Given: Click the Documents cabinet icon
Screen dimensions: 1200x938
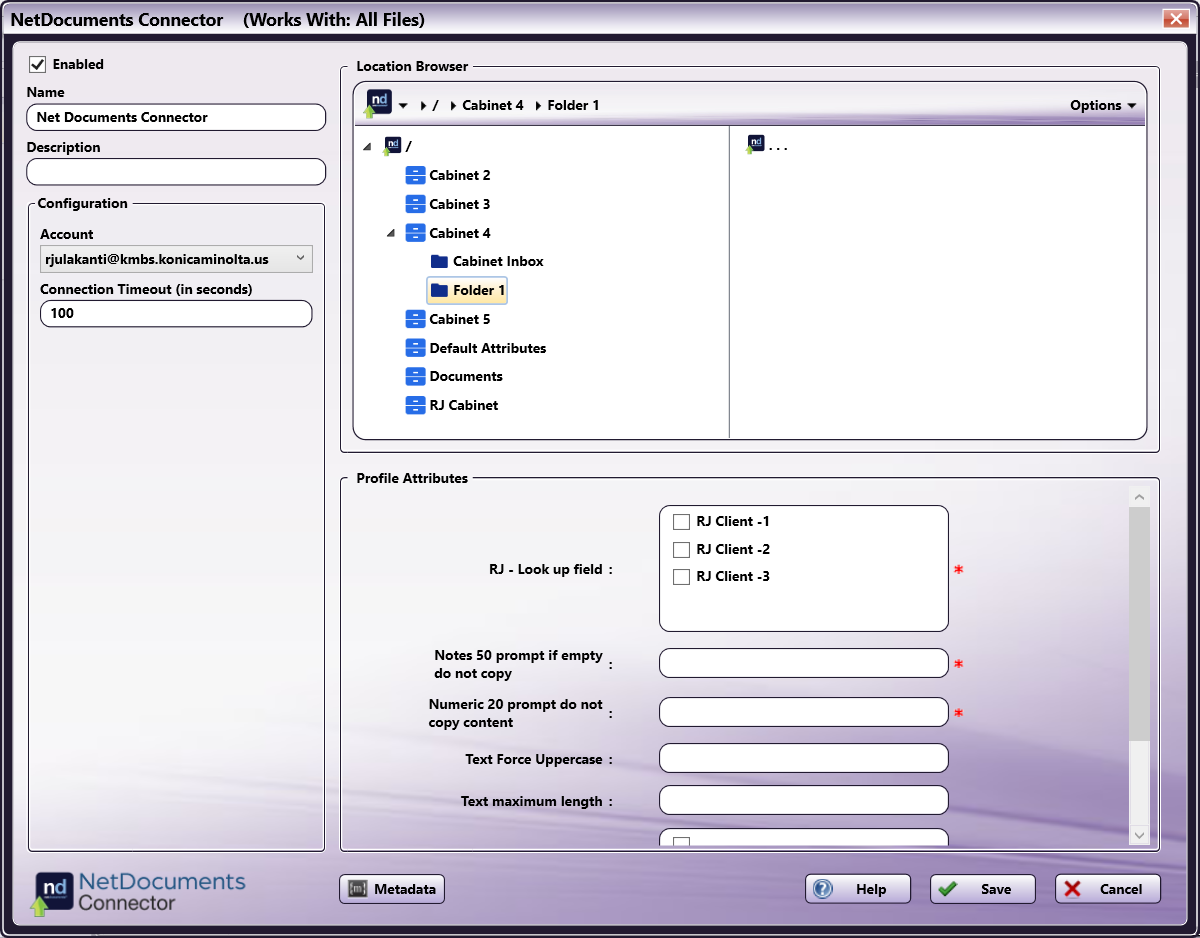Looking at the screenshot, I should [x=416, y=376].
